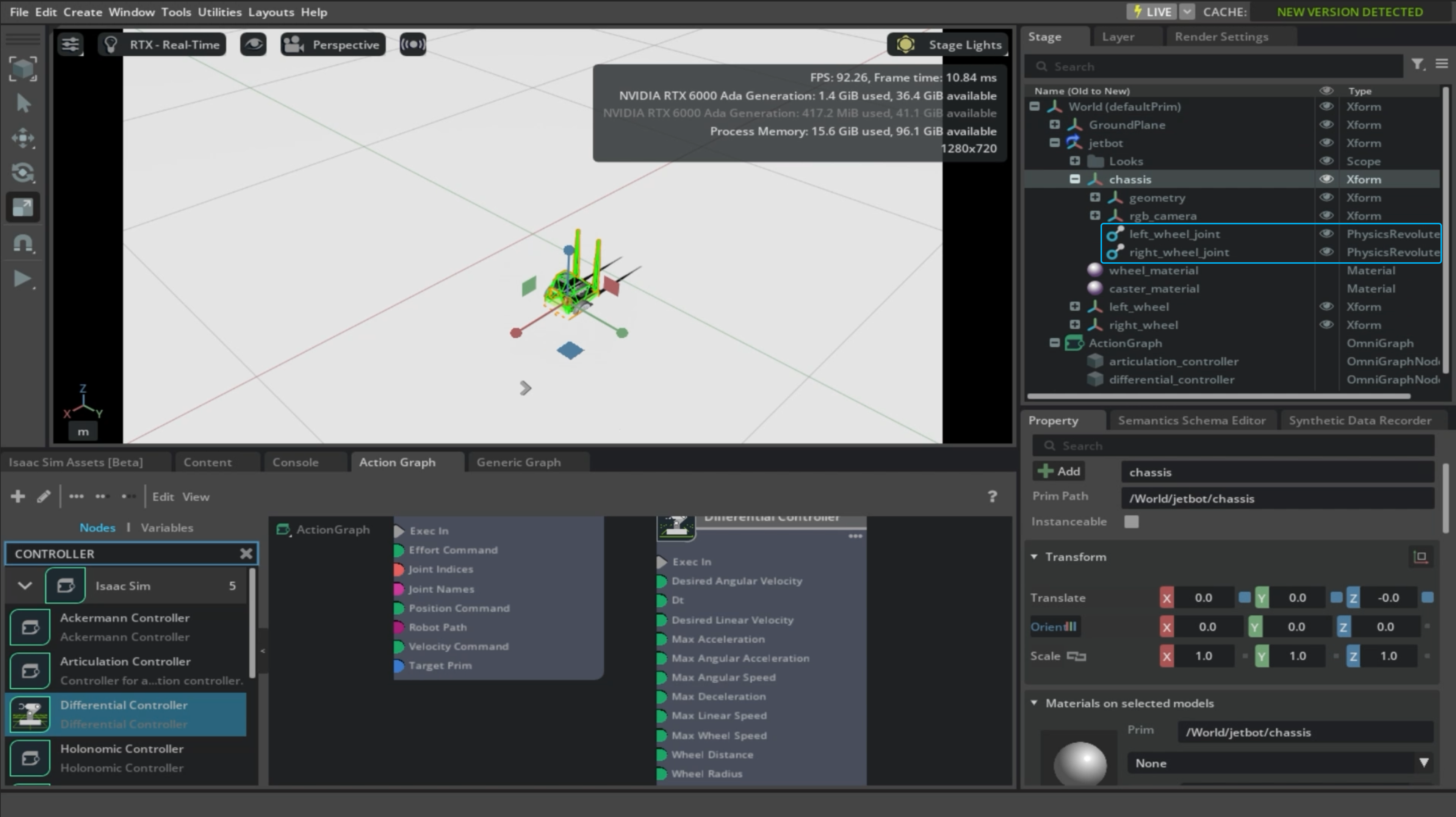Click the Stage search field
This screenshot has width=1456, height=817.
tap(1213, 66)
